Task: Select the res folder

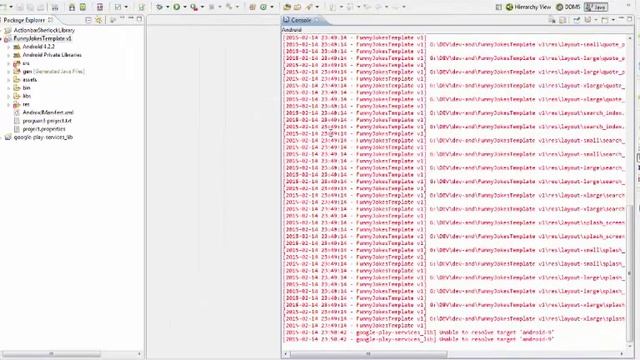Action: [26, 104]
